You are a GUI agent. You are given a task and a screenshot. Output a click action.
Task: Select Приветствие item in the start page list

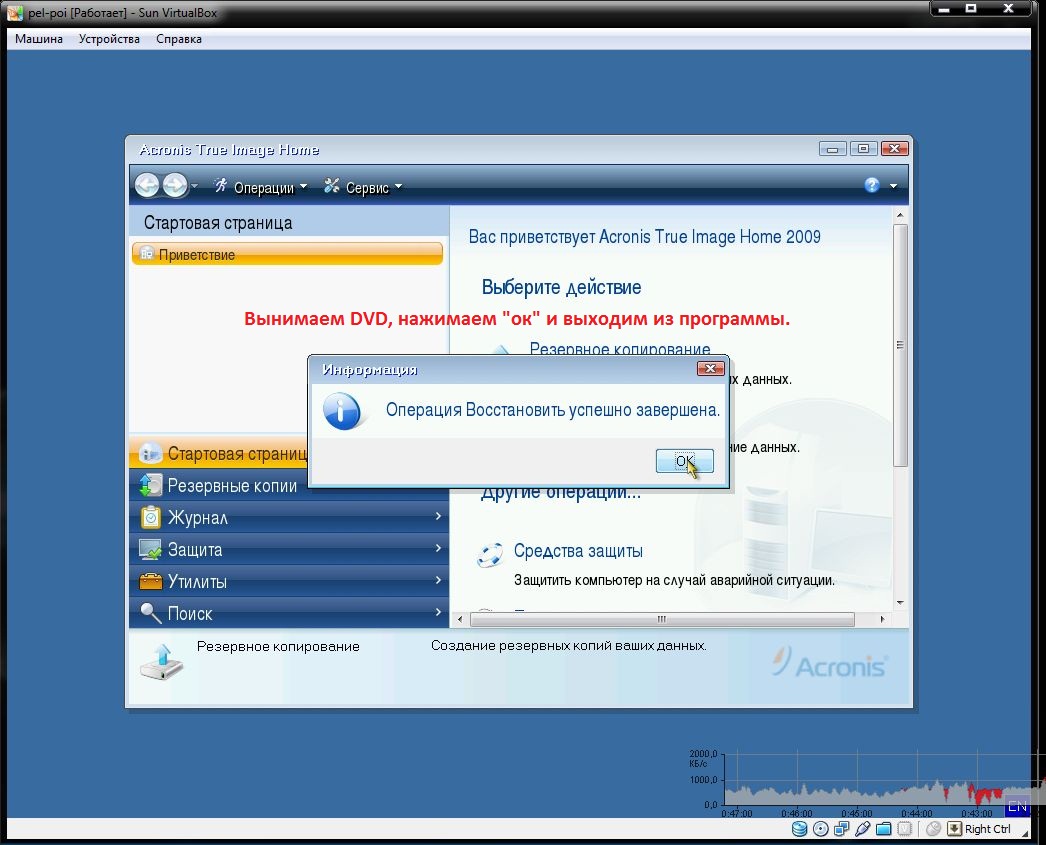pyautogui.click(x=287, y=255)
